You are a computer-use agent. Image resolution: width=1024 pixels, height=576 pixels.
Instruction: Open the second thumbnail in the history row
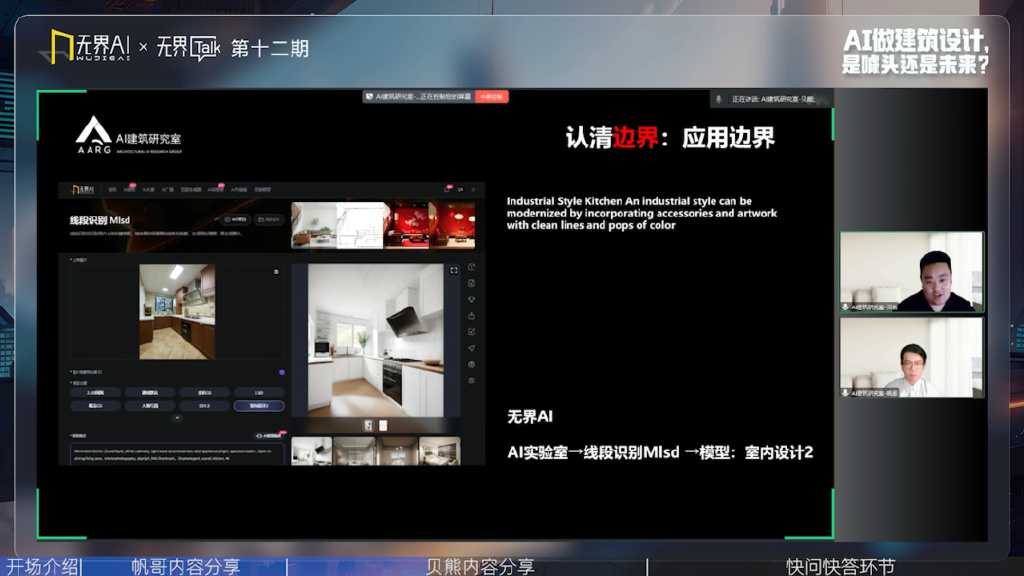coord(355,451)
